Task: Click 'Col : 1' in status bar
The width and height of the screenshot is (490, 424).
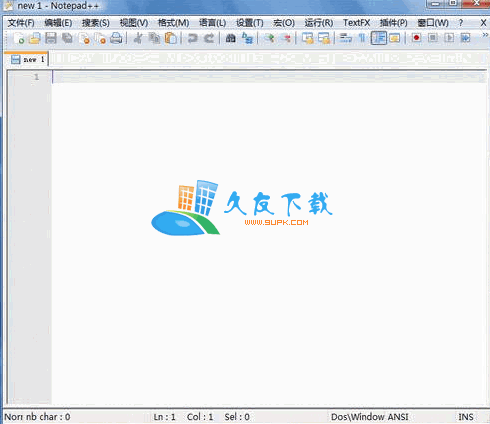Action: 200,417
